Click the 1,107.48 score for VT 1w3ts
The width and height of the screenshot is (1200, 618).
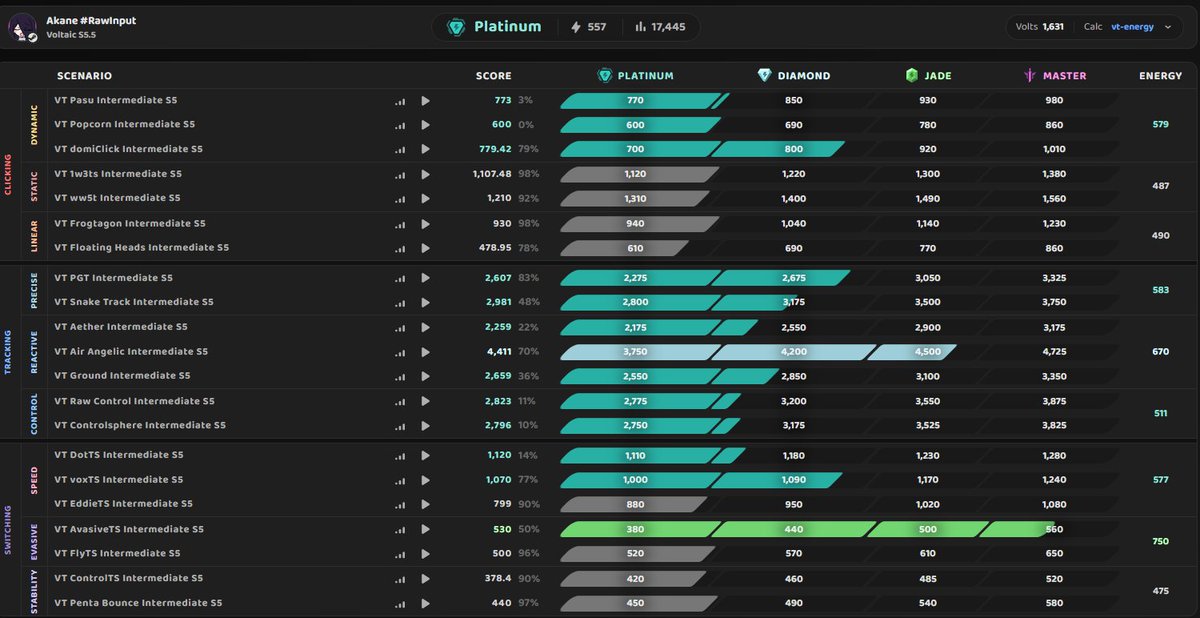coord(492,174)
